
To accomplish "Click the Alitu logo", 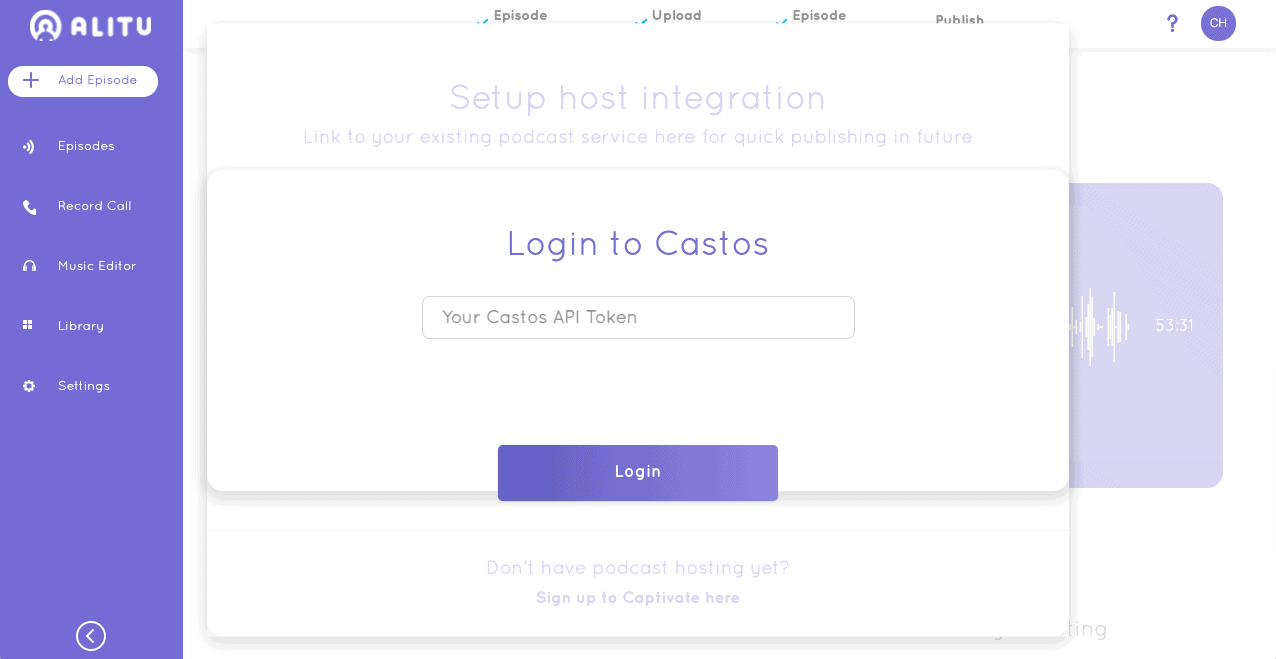I will pos(90,25).
